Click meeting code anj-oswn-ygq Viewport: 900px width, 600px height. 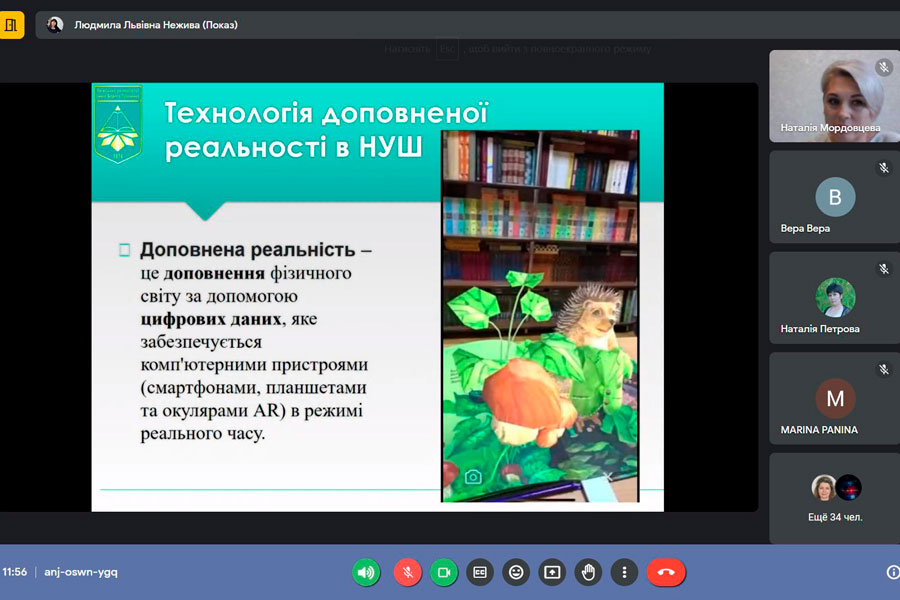coord(81,572)
